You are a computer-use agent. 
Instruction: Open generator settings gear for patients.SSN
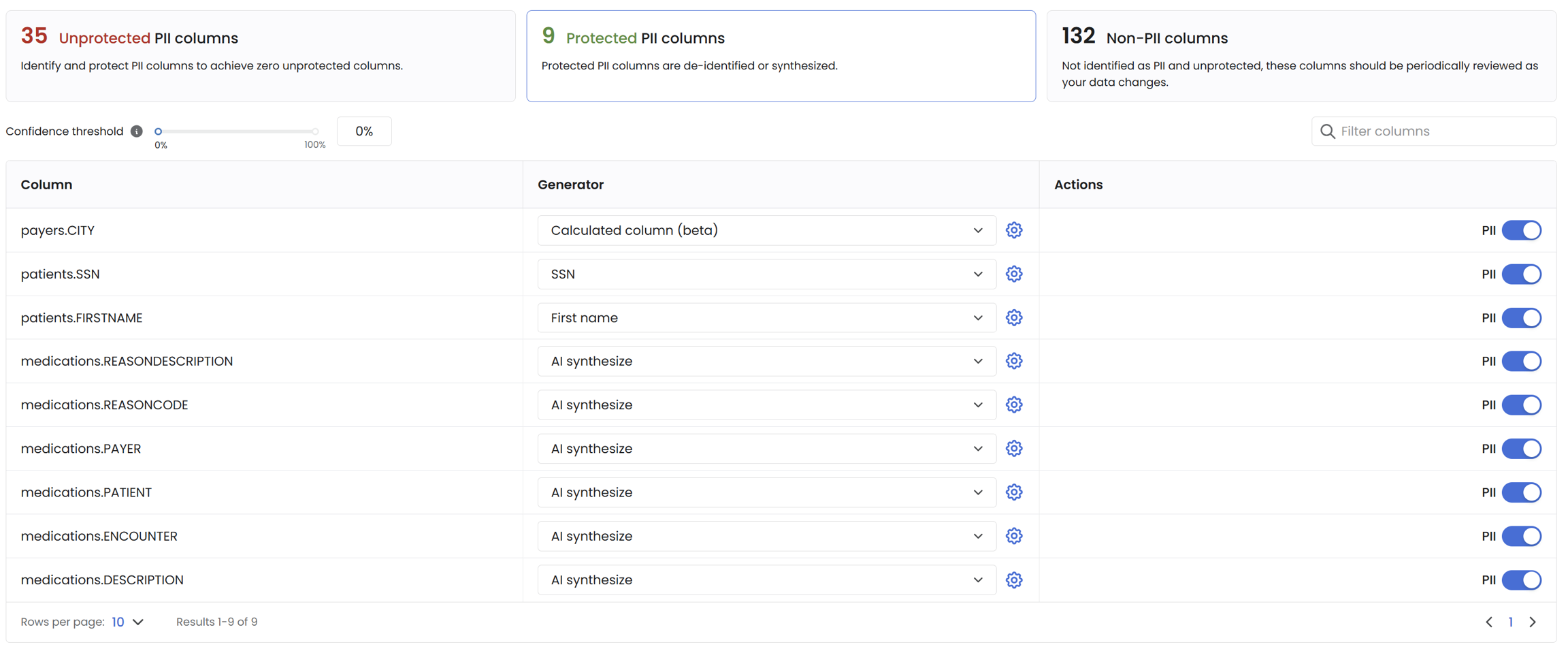[x=1013, y=274]
